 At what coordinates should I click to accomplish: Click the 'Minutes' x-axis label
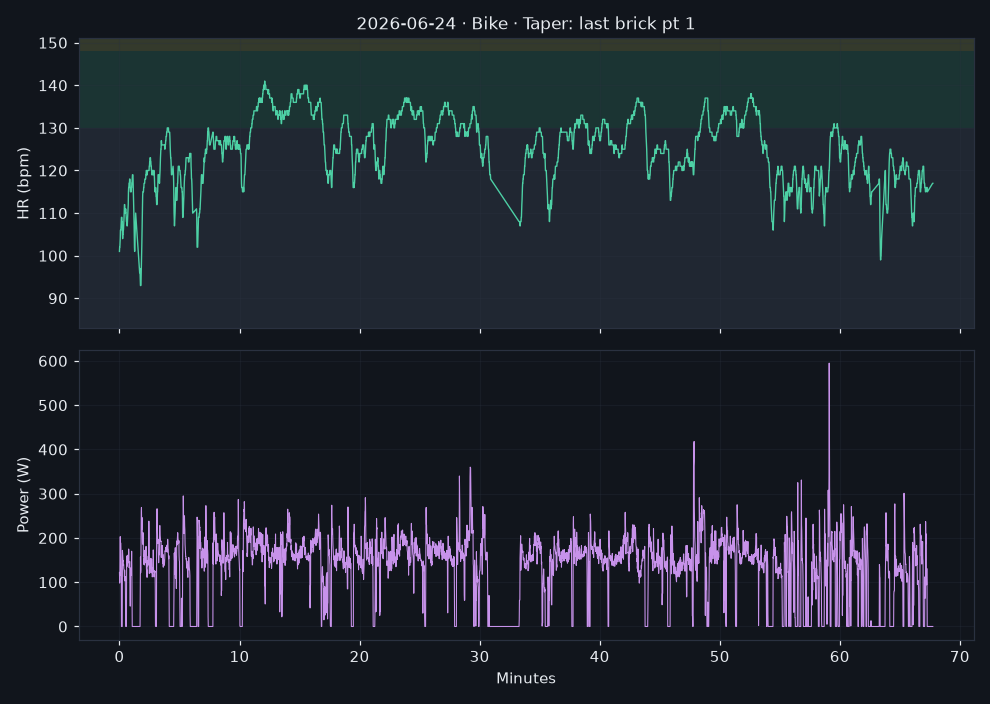click(x=526, y=678)
